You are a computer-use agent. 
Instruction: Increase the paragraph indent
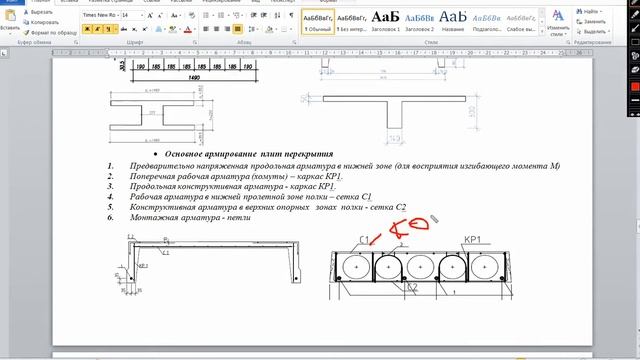264,16
